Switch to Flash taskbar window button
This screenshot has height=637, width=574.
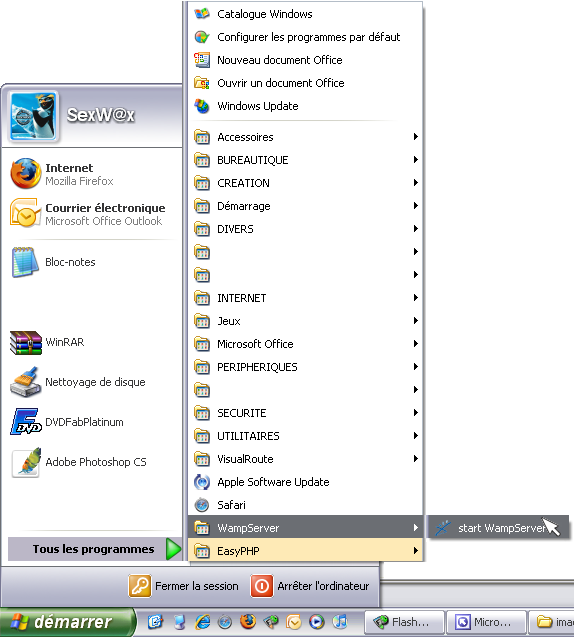click(x=404, y=622)
